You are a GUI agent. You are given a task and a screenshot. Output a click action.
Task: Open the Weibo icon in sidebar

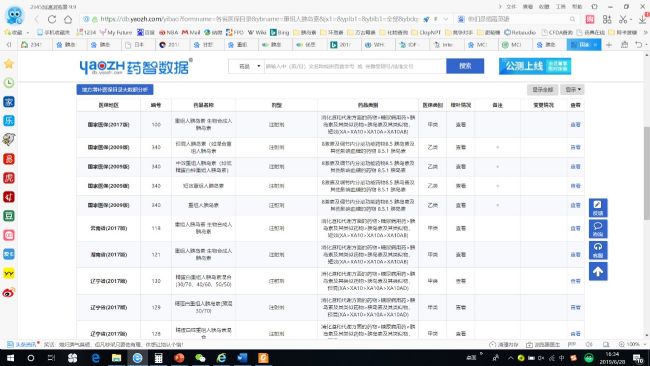click(x=9, y=293)
